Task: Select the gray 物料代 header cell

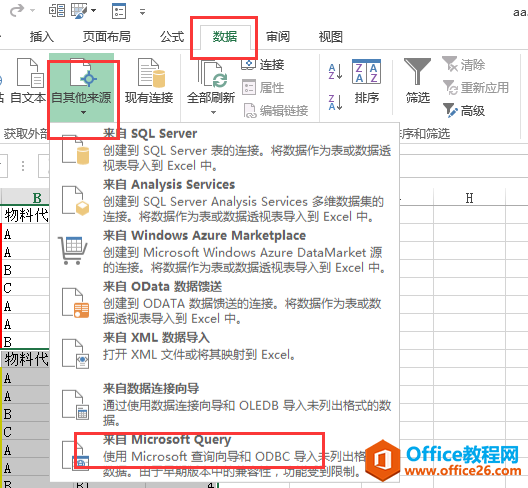Action: click(x=26, y=359)
